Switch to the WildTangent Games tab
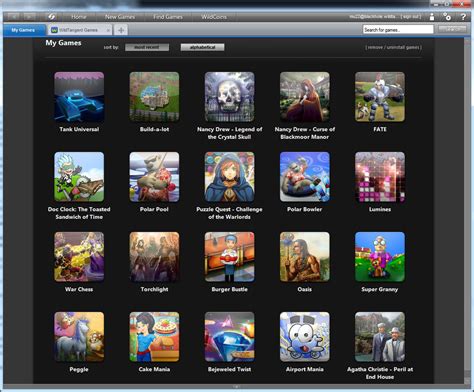Image resolution: width=474 pixels, height=392 pixels. (78, 30)
